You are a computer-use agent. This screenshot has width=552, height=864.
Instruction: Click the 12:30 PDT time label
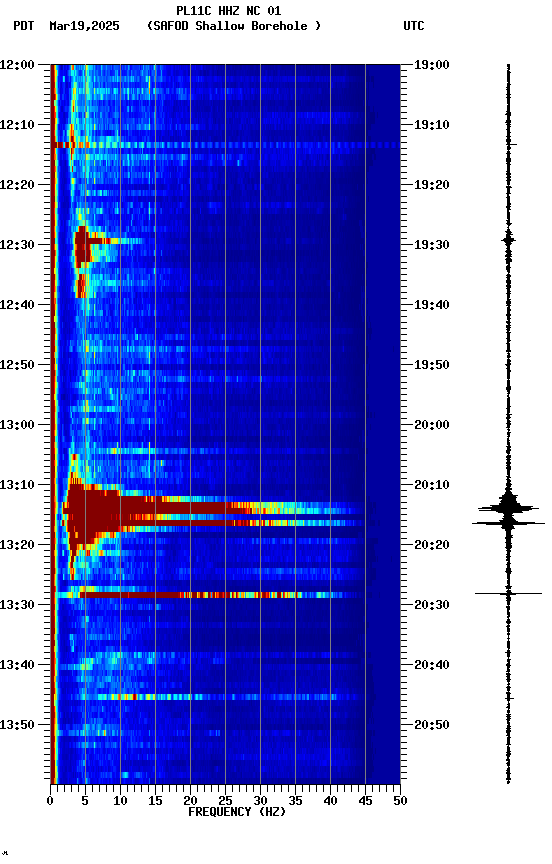(17, 245)
